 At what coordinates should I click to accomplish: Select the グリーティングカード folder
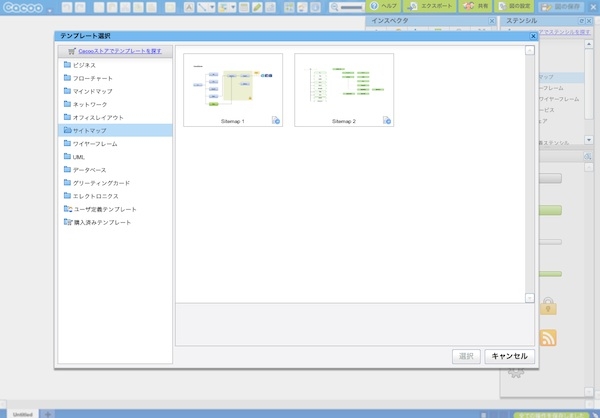[115, 183]
